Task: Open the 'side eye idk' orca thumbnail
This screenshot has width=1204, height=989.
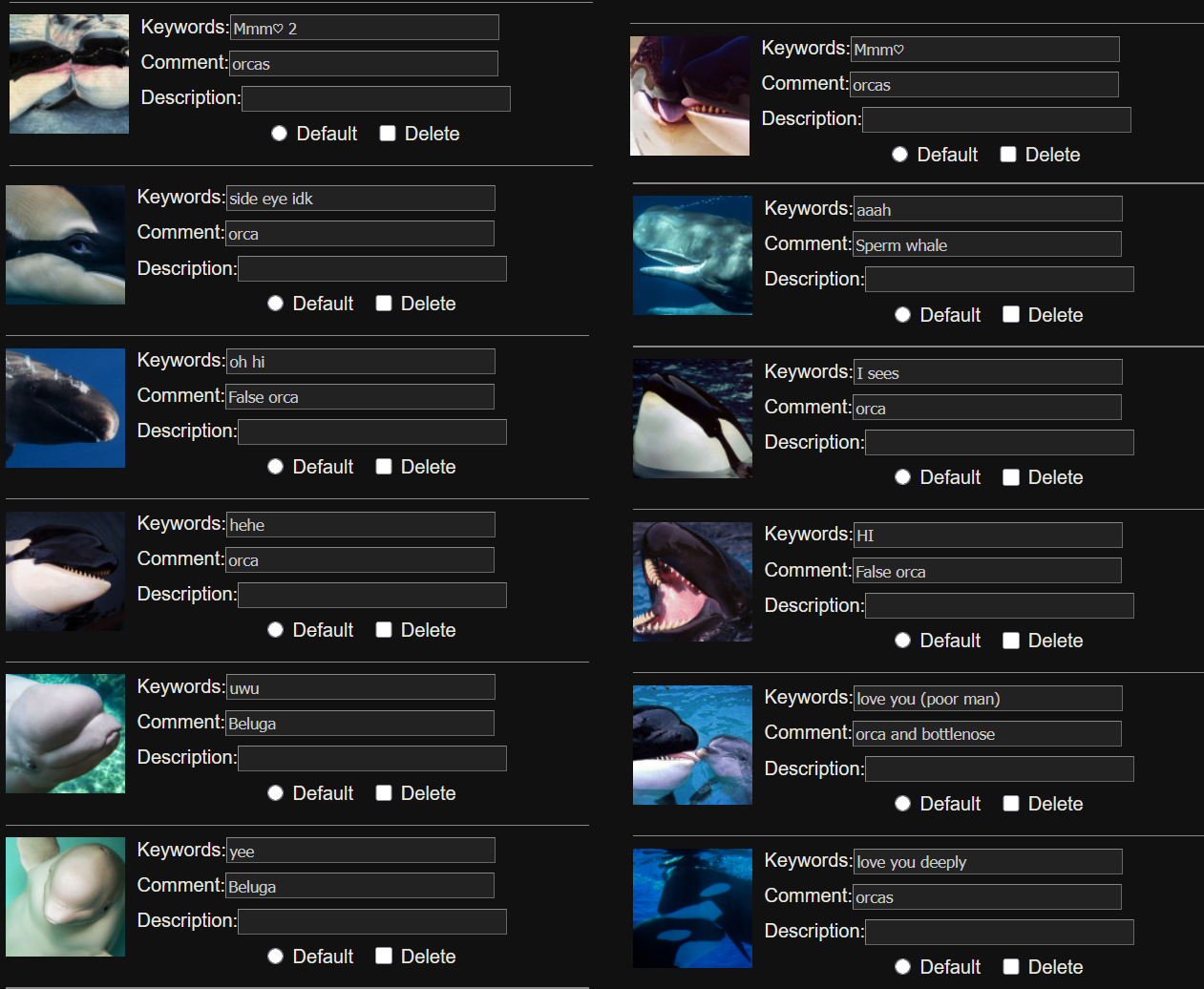Action: click(65, 244)
